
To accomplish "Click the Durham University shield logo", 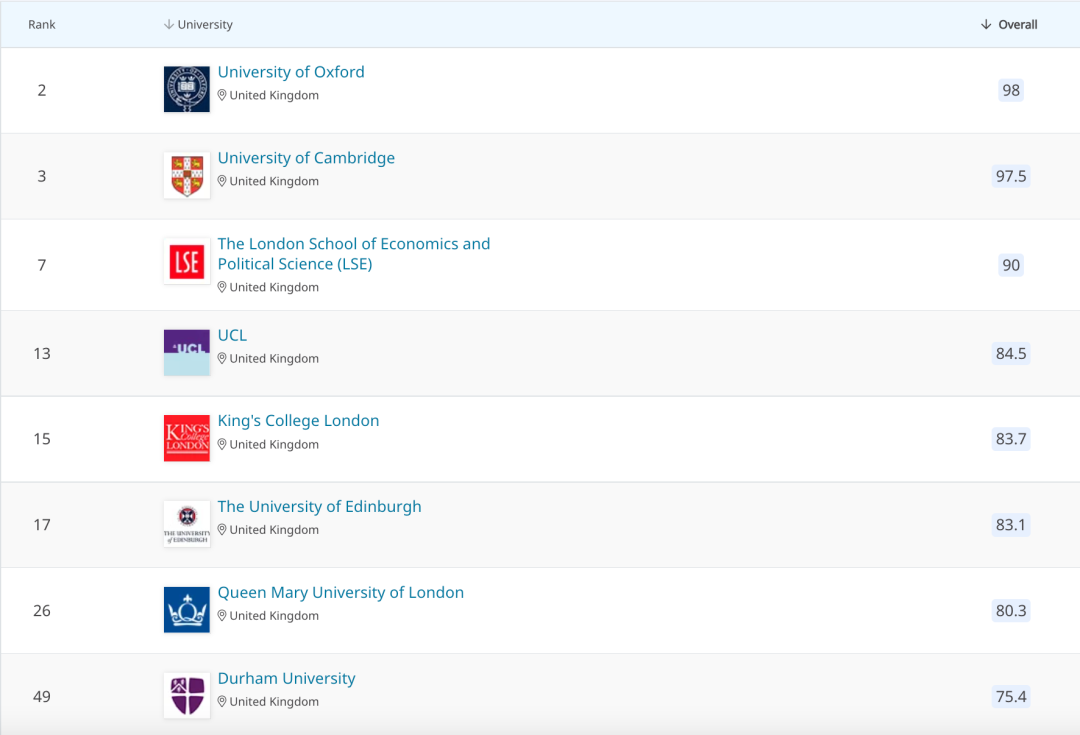I will [187, 695].
